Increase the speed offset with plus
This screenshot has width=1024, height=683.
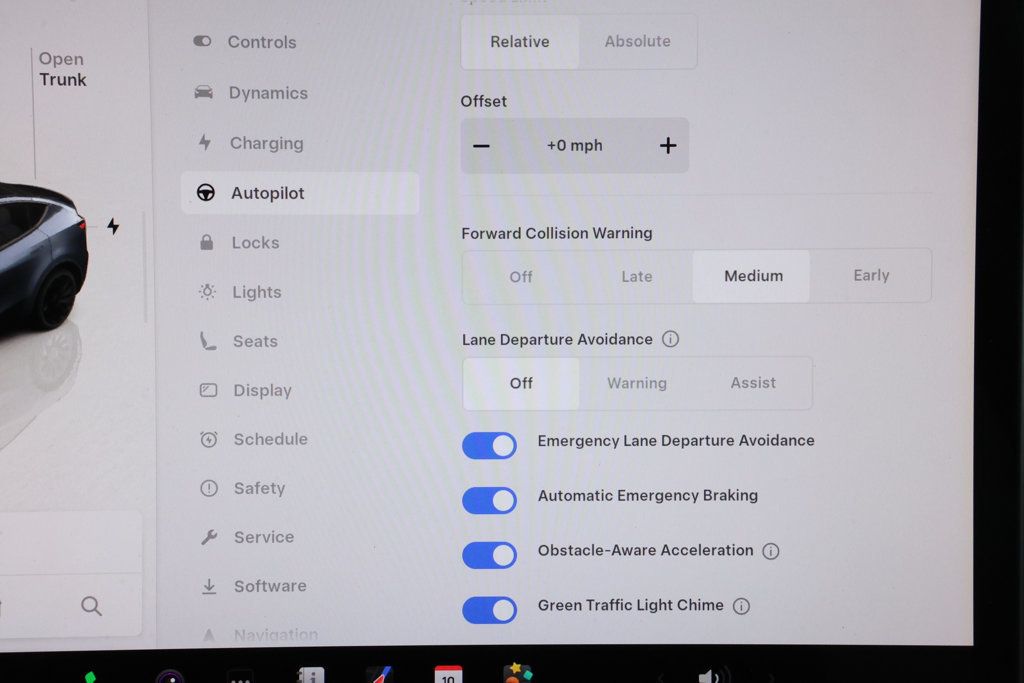pyautogui.click(x=667, y=145)
